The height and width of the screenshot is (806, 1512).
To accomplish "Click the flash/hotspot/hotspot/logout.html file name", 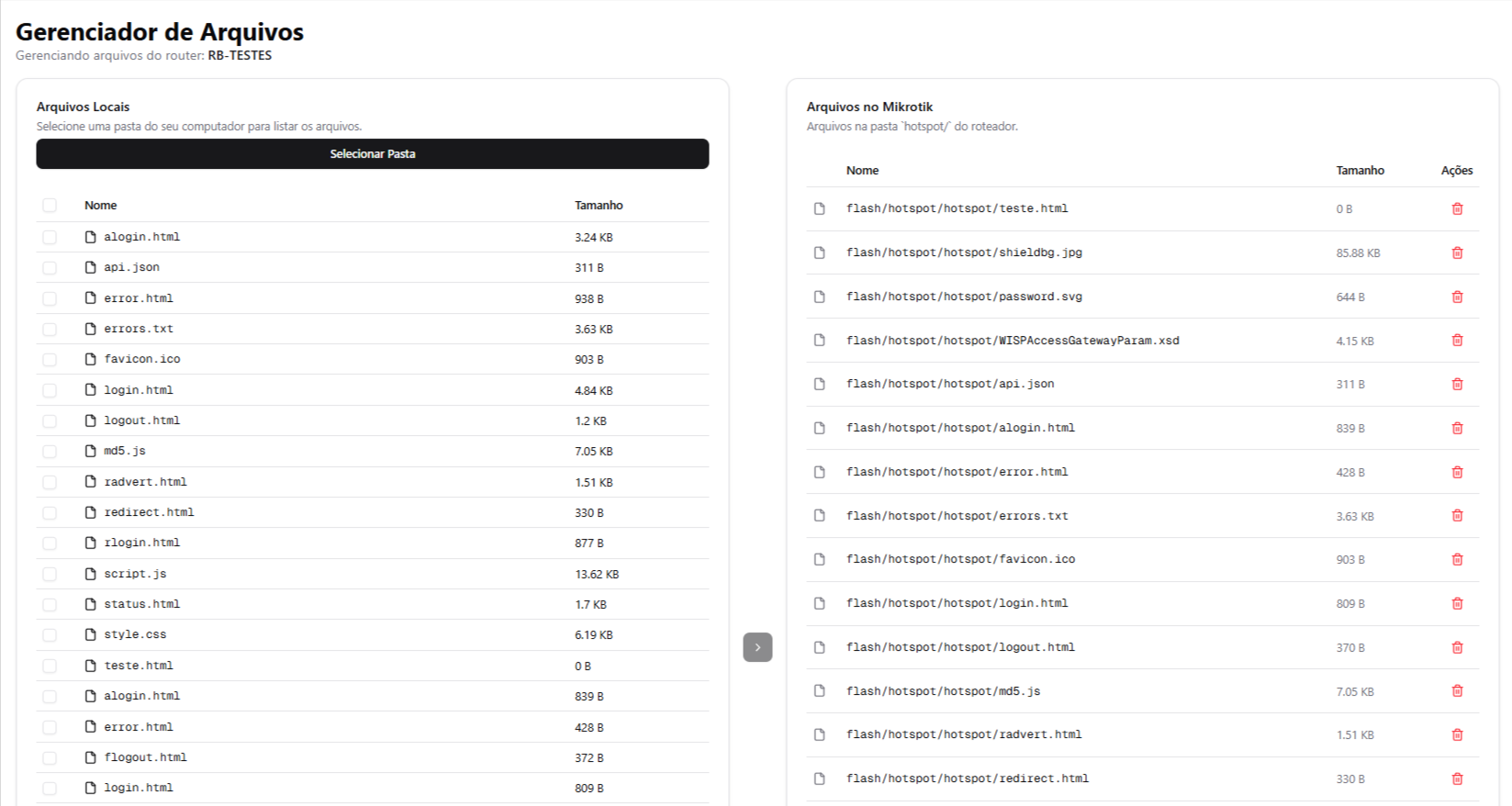I will pos(960,647).
